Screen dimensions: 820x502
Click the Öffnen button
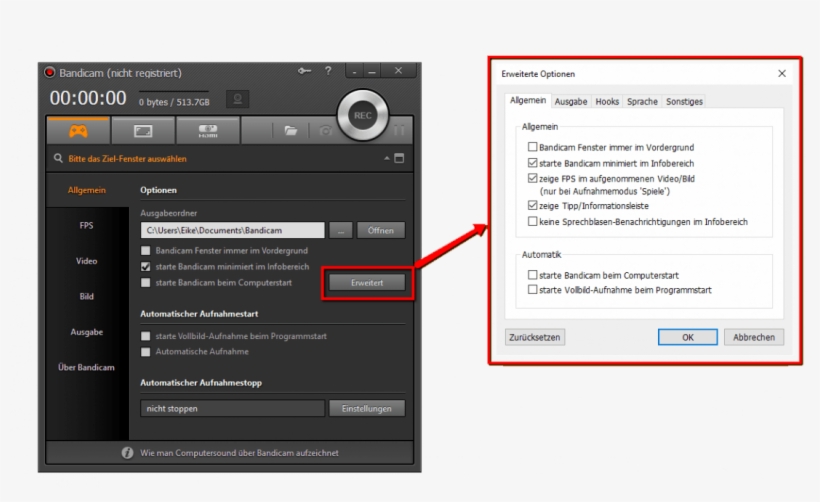[x=381, y=230]
